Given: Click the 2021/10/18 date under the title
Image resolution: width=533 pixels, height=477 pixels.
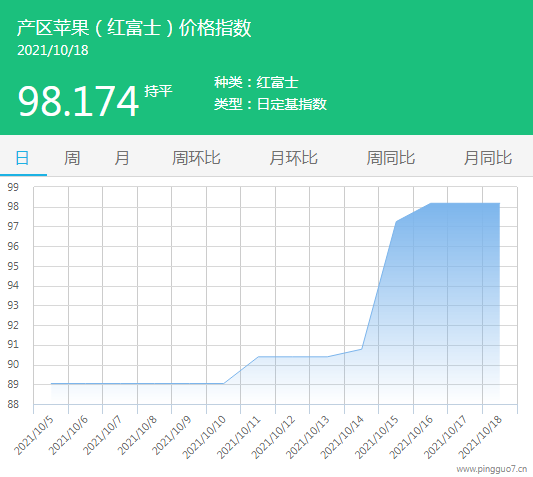Looking at the screenshot, I should coord(53,50).
